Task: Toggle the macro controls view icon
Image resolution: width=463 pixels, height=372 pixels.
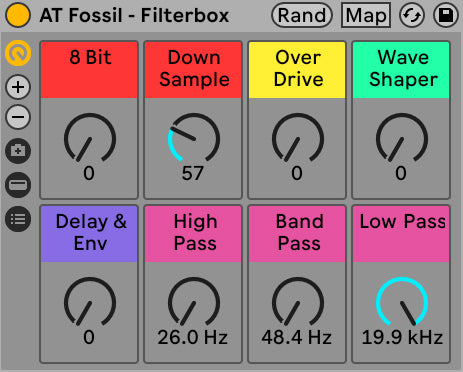Action: (18, 53)
